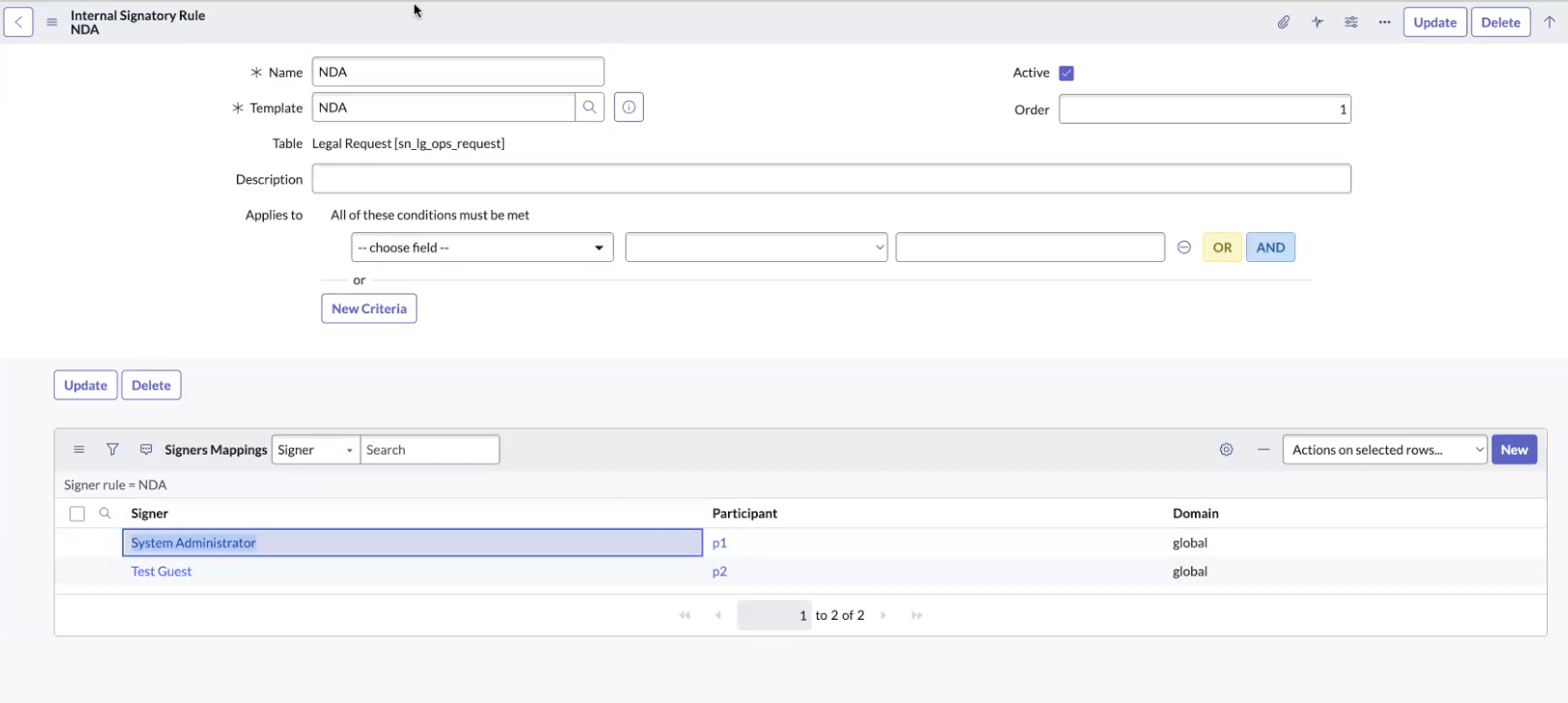Open personalize form settings icon
The height and width of the screenshot is (703, 1568).
pyautogui.click(x=1351, y=22)
